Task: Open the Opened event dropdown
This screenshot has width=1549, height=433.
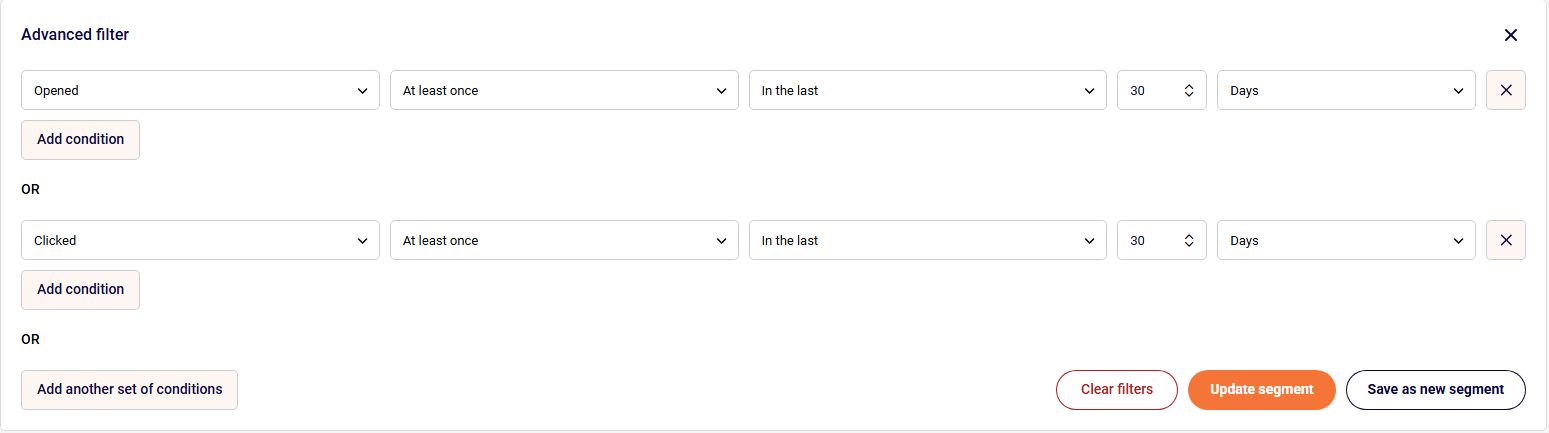Action: 200,90
